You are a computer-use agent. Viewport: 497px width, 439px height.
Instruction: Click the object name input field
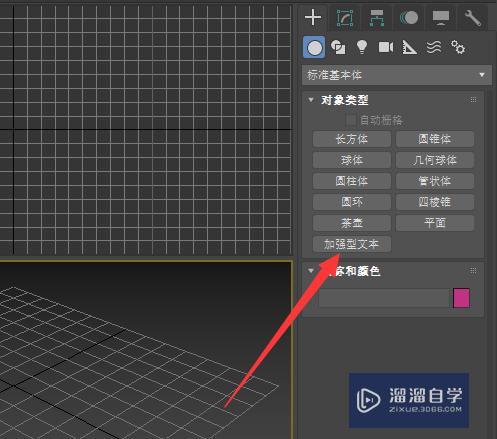pos(384,298)
